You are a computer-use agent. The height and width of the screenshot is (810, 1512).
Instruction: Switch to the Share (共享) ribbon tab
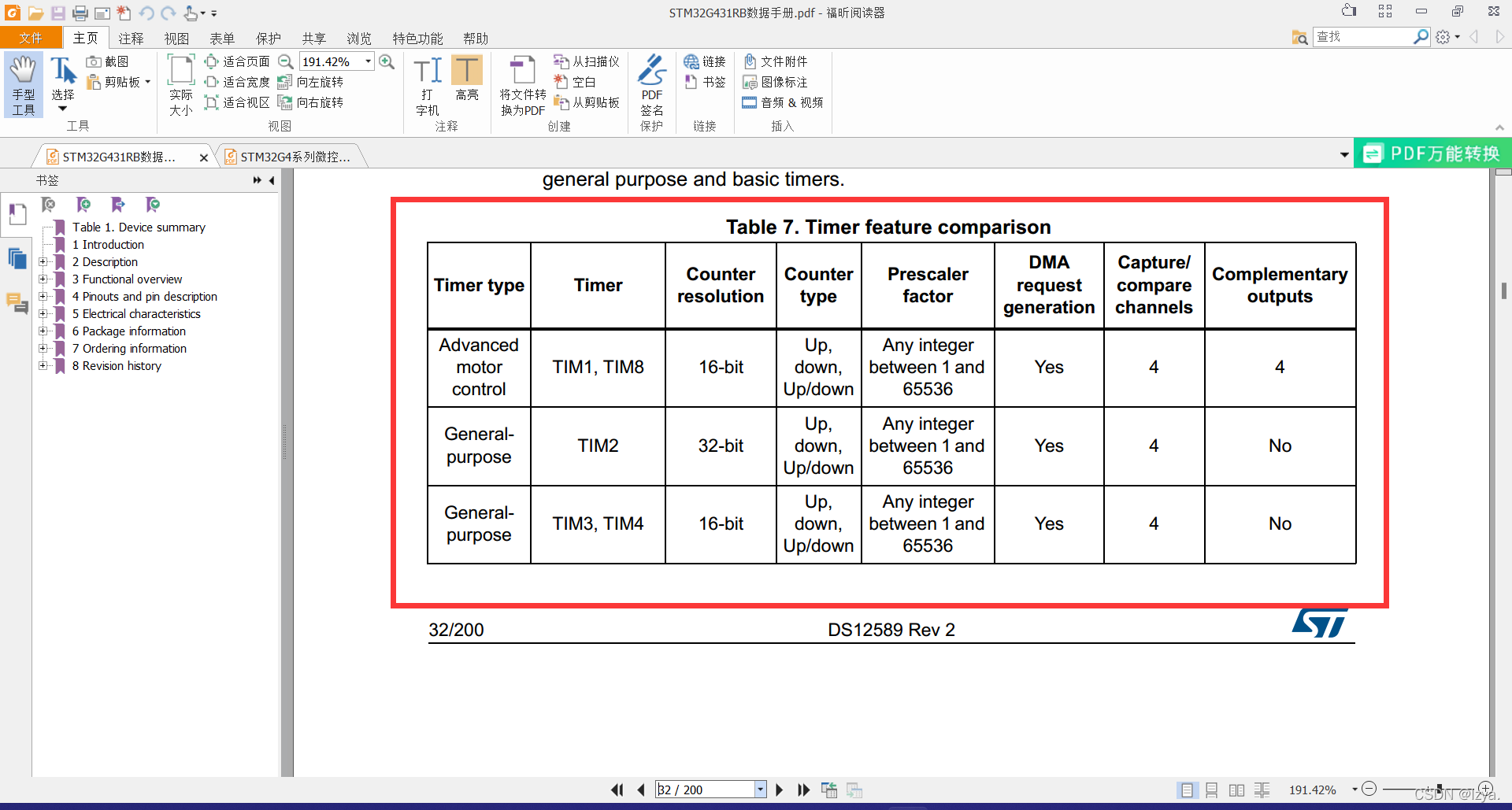[313, 38]
